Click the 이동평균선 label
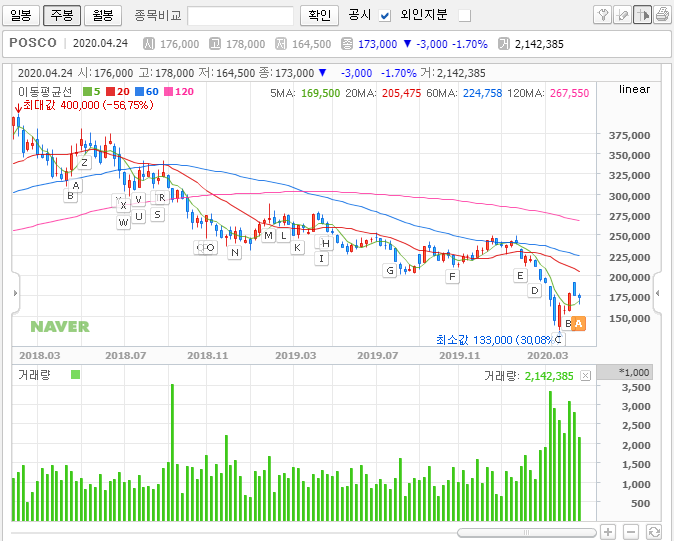The image size is (674, 541). point(45,92)
